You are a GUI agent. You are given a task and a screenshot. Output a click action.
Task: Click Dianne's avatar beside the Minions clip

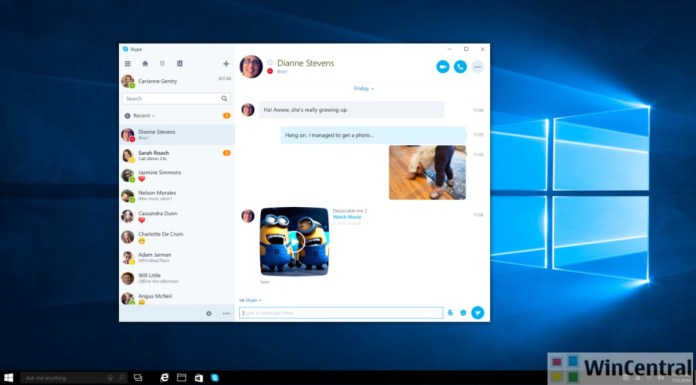click(x=248, y=216)
